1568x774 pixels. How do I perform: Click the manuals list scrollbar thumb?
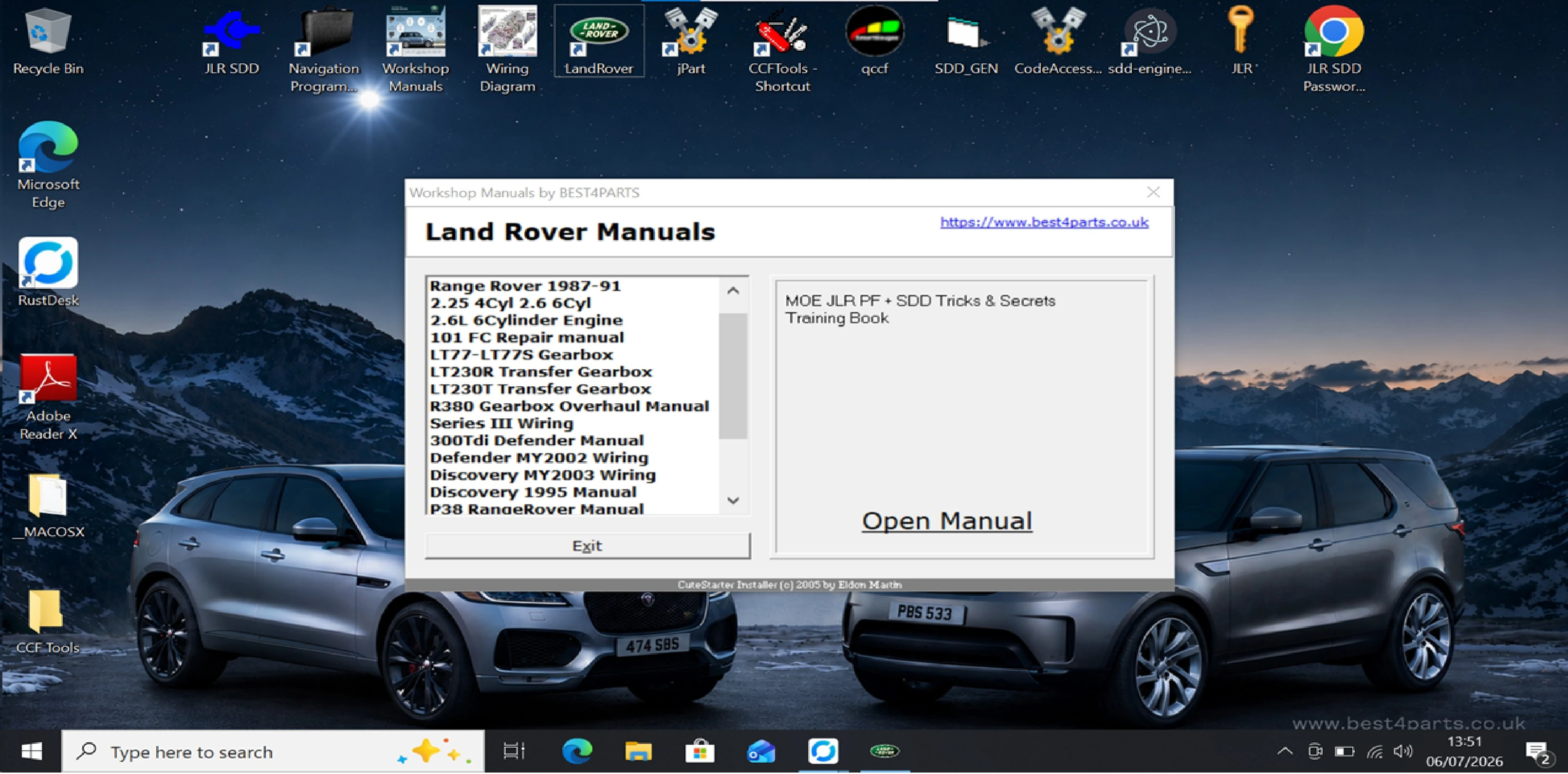point(734,376)
